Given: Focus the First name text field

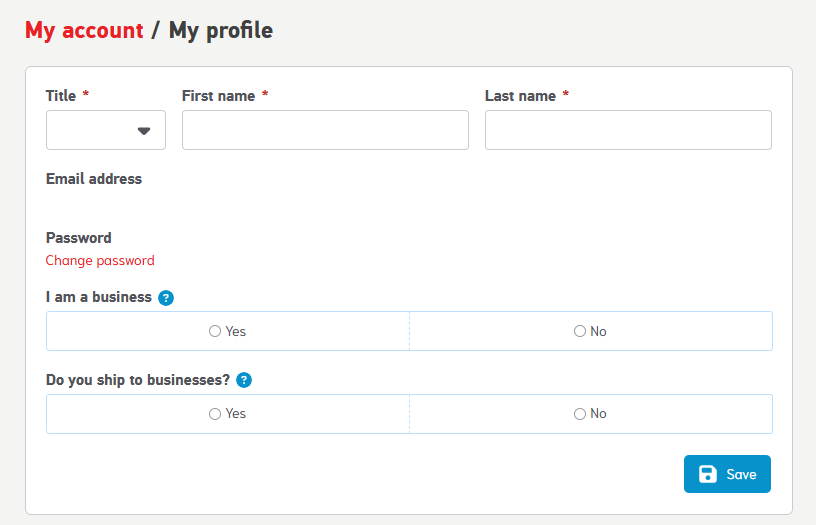Looking at the screenshot, I should pyautogui.click(x=325, y=130).
